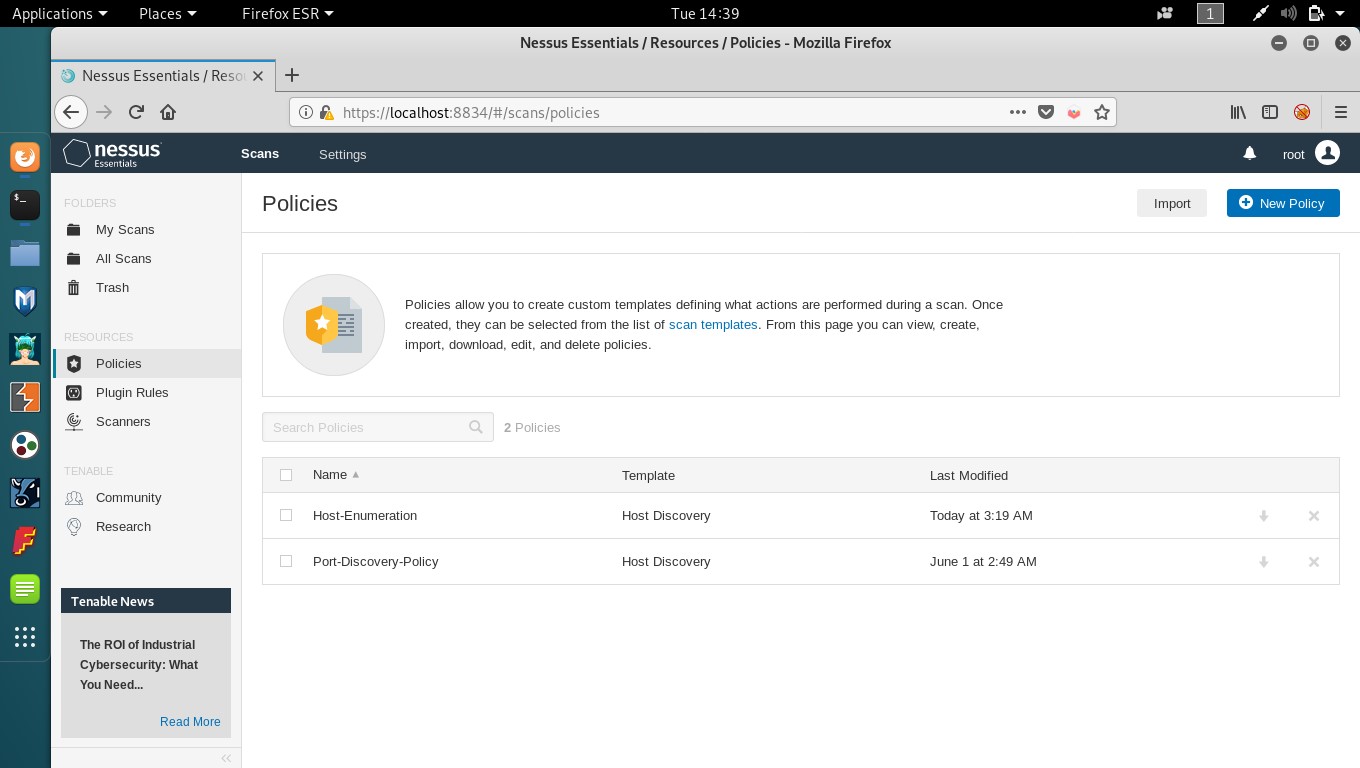Switch to the Settings tab

342,154
